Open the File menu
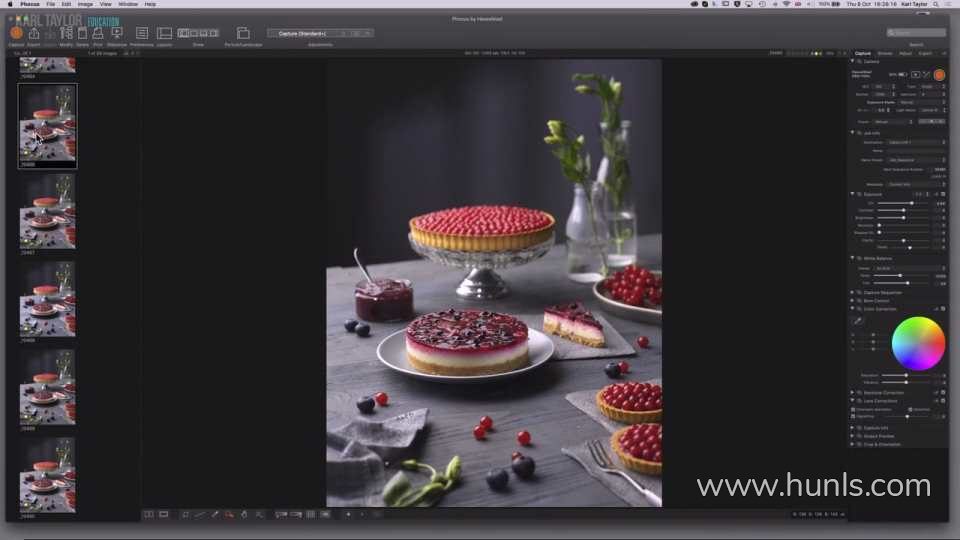Screen dimensions: 960x540 (x=50, y=4)
